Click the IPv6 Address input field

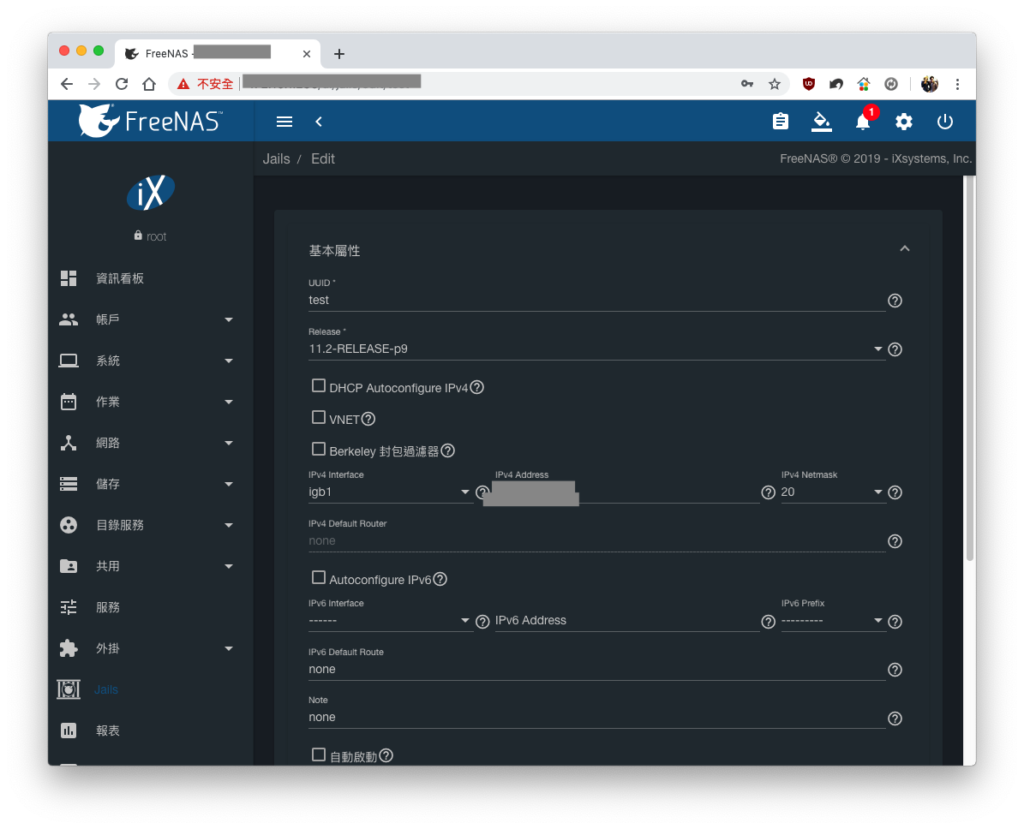tap(626, 621)
